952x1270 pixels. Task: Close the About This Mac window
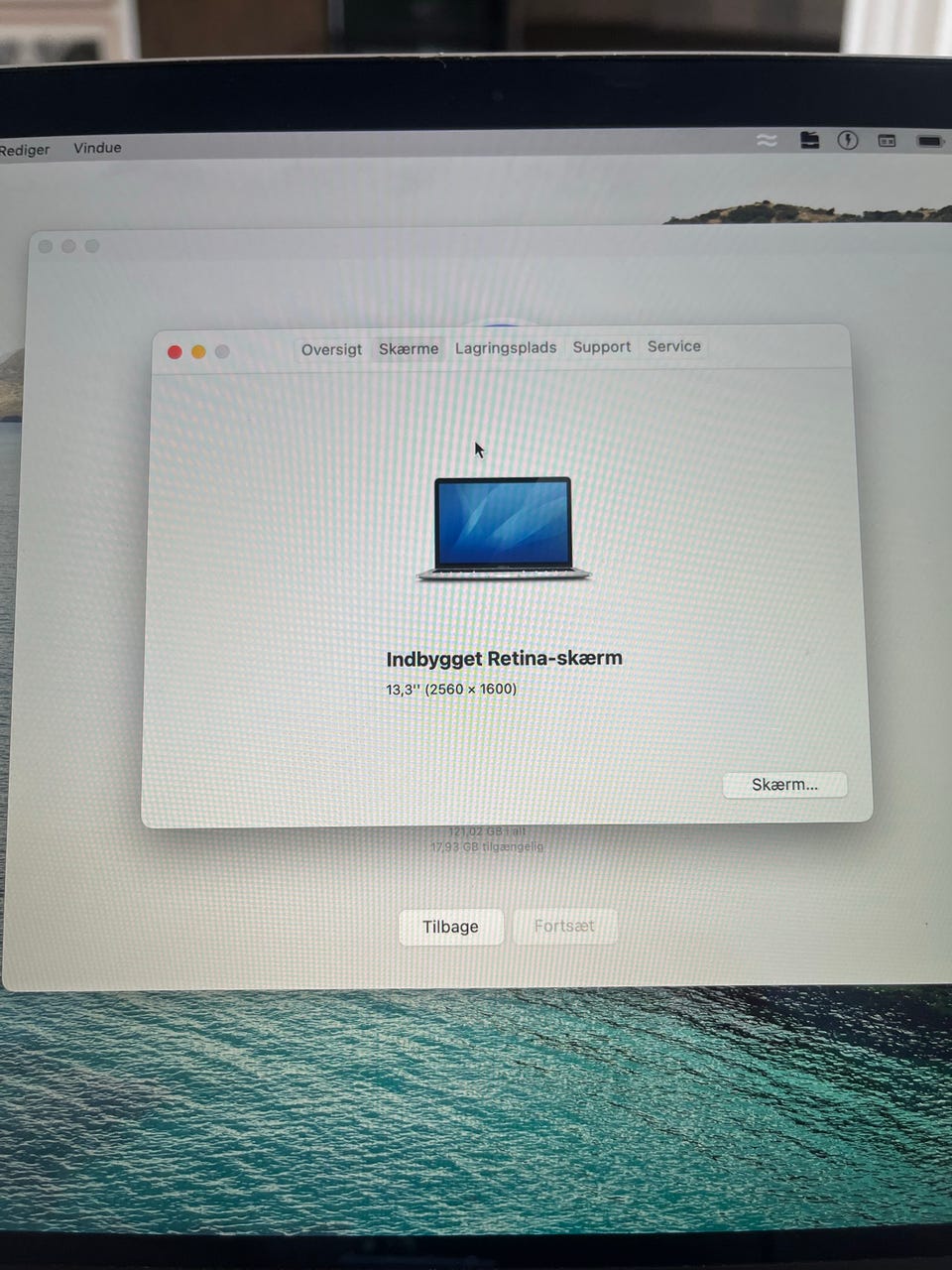point(175,352)
